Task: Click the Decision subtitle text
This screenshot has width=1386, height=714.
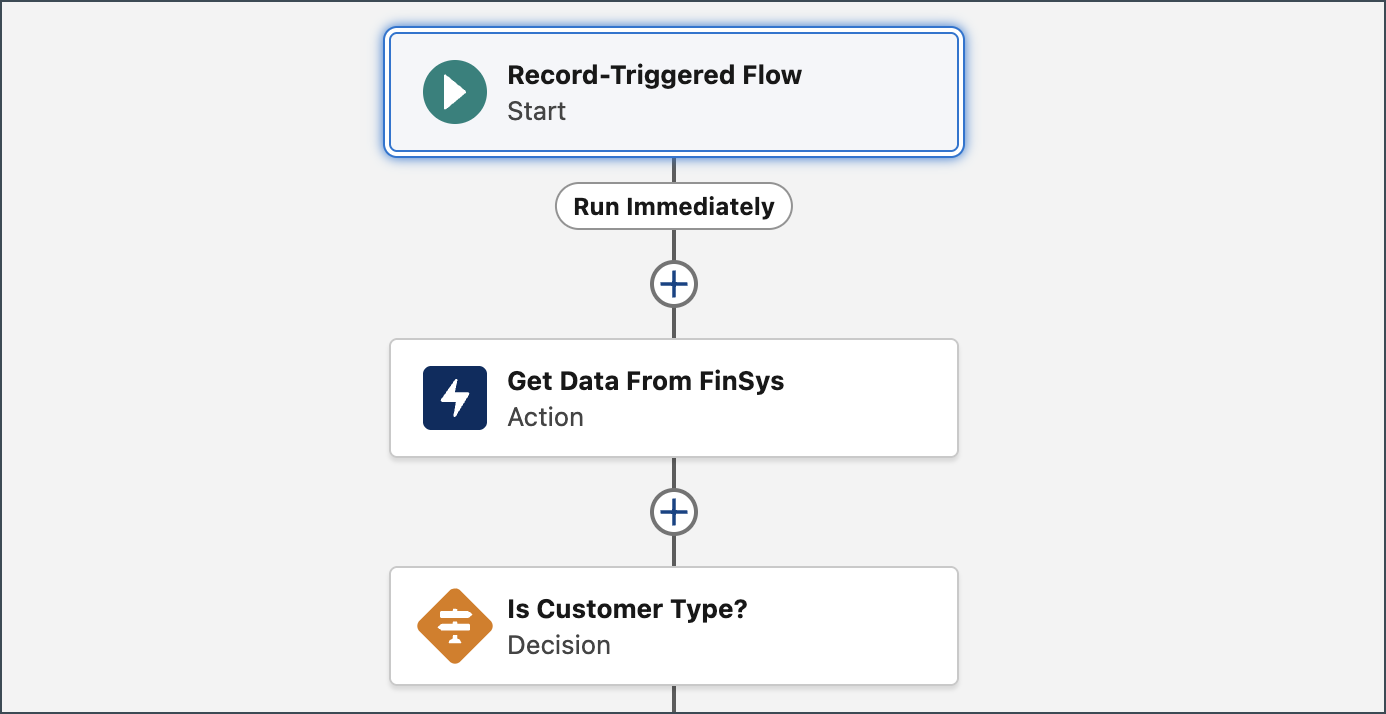Action: (x=559, y=645)
